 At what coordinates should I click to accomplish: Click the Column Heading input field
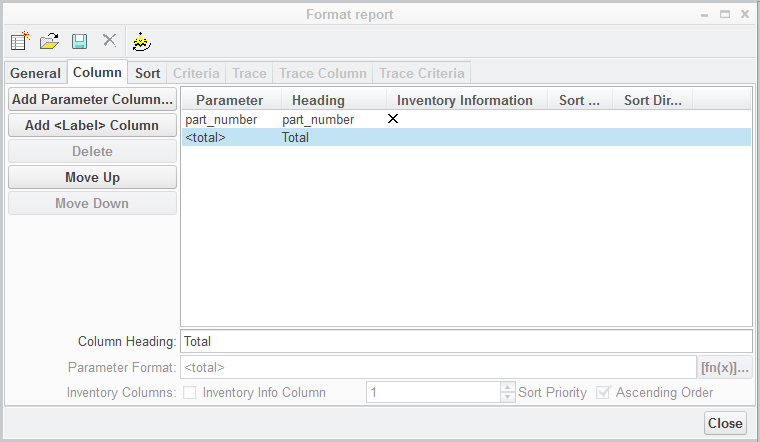(x=466, y=341)
